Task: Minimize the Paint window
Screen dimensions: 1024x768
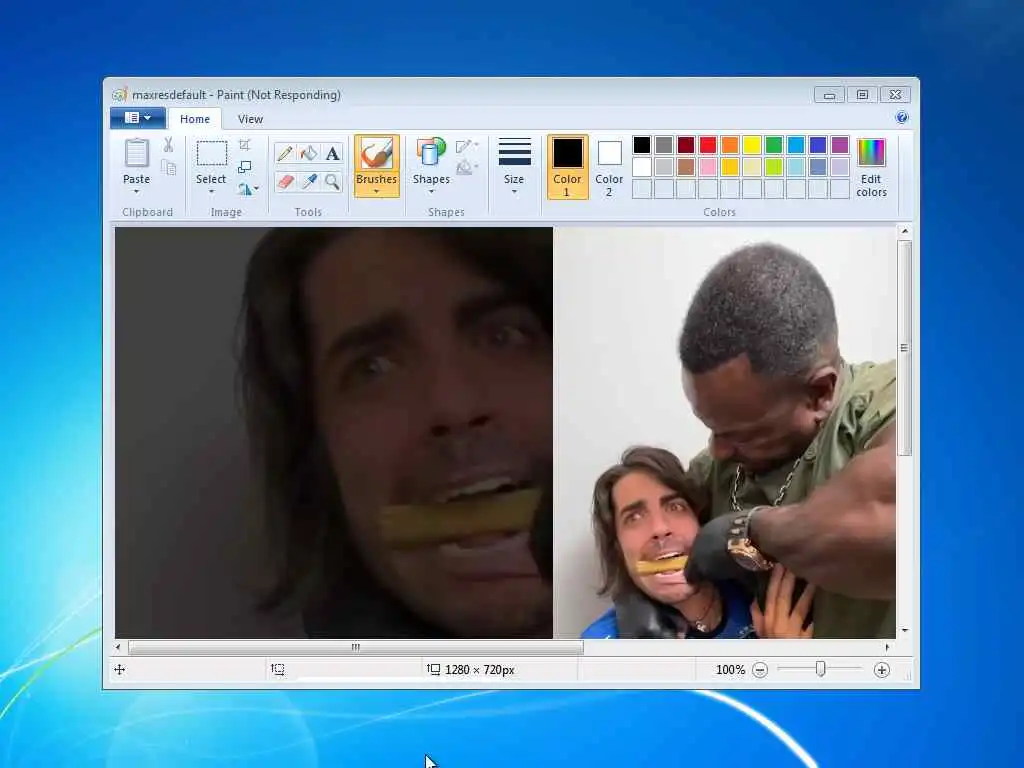Action: (x=829, y=95)
